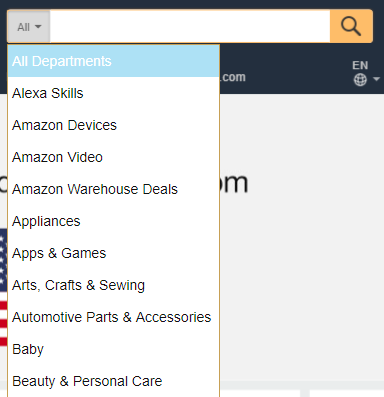Open the EN language selector arrow
384x397 pixels.
coord(377,79)
